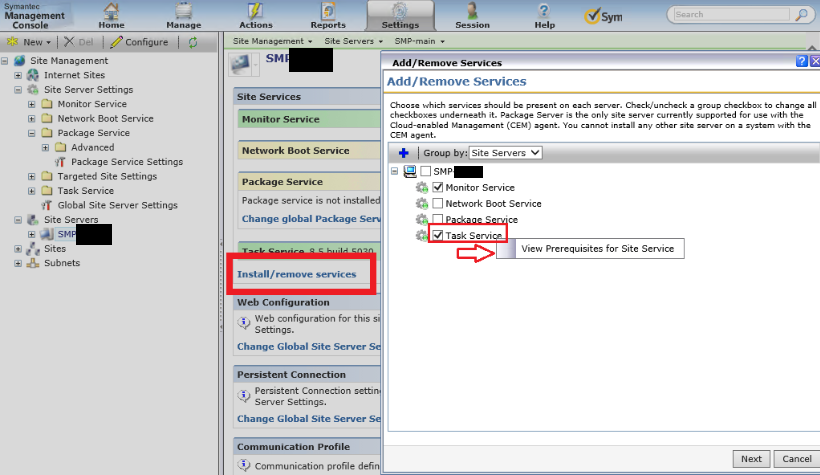Click the Subnets icon
This screenshot has width=820, height=475.
click(x=32, y=263)
